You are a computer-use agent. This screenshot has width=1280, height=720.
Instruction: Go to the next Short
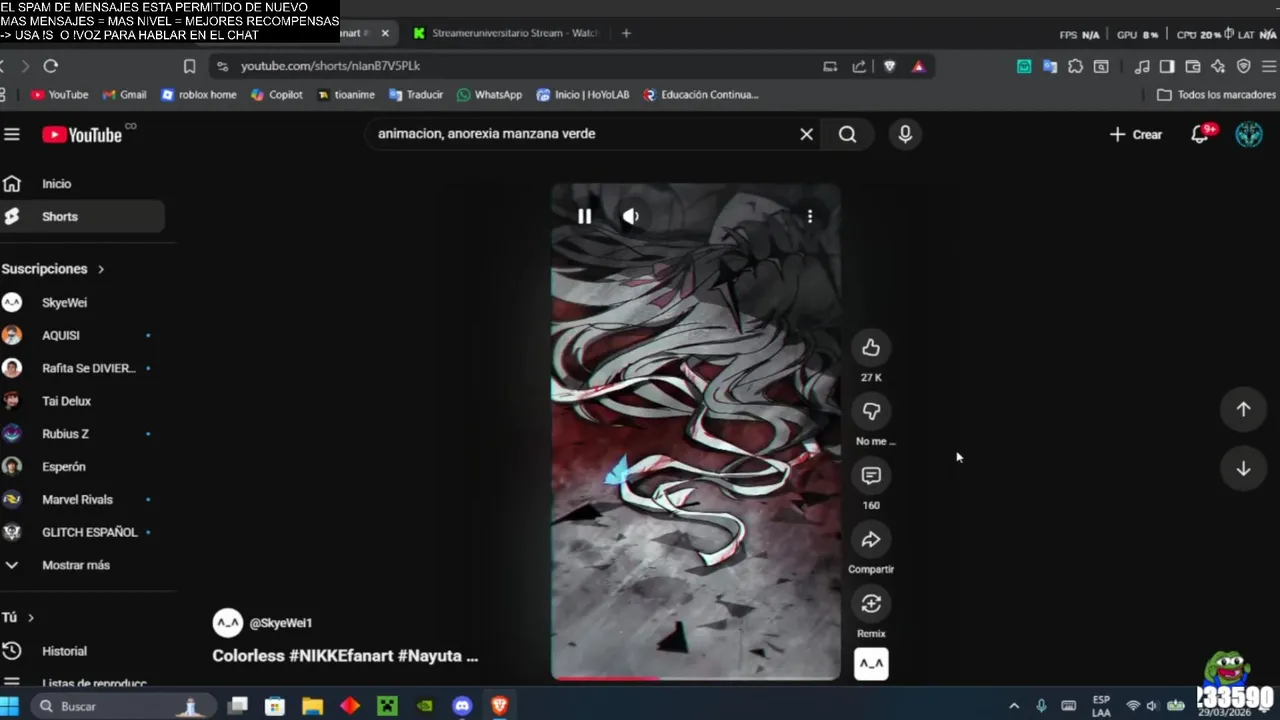1243,469
